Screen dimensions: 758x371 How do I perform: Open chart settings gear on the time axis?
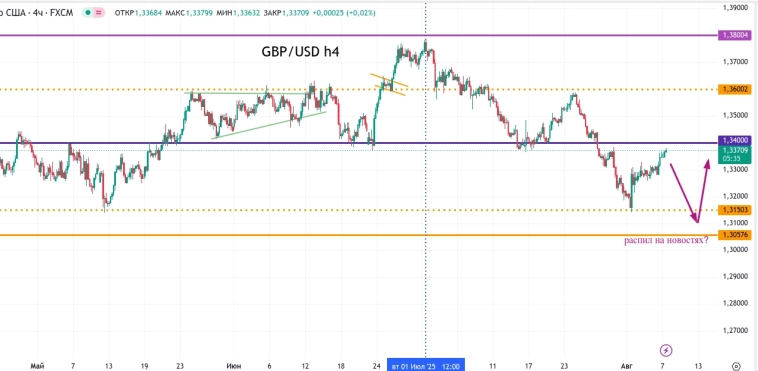coord(736,366)
